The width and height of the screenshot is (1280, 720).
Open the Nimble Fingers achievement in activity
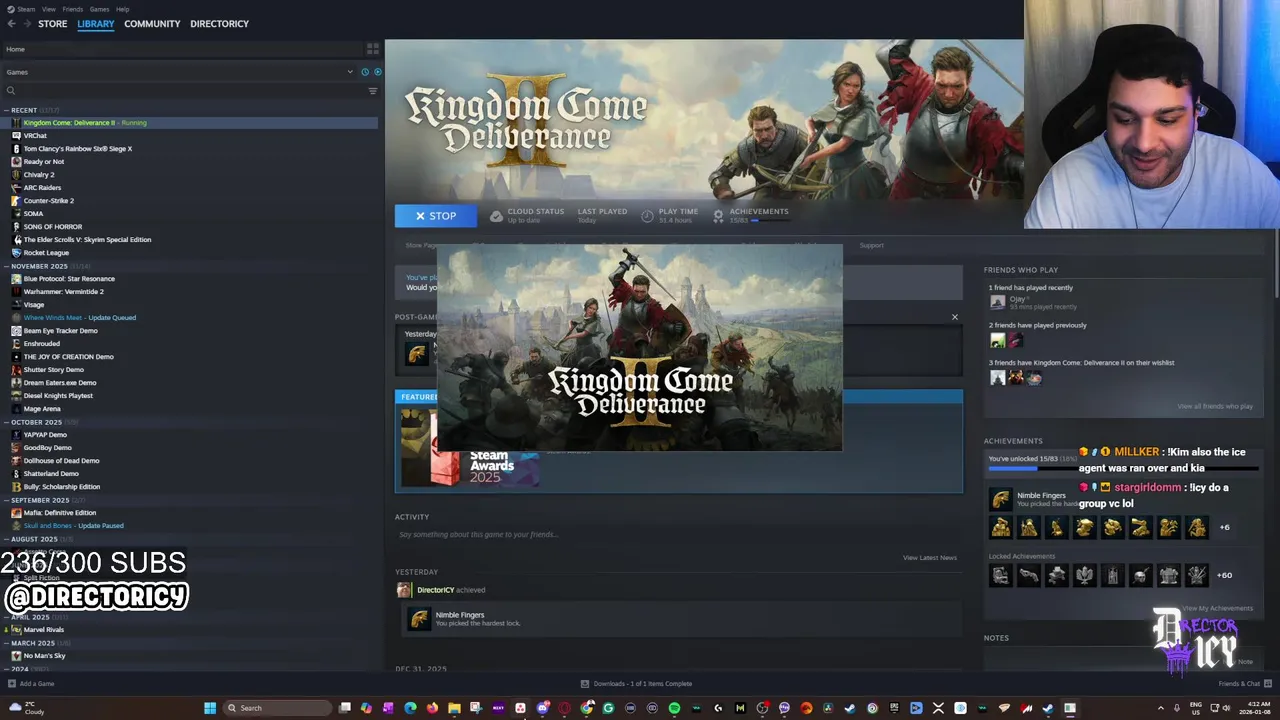click(460, 615)
